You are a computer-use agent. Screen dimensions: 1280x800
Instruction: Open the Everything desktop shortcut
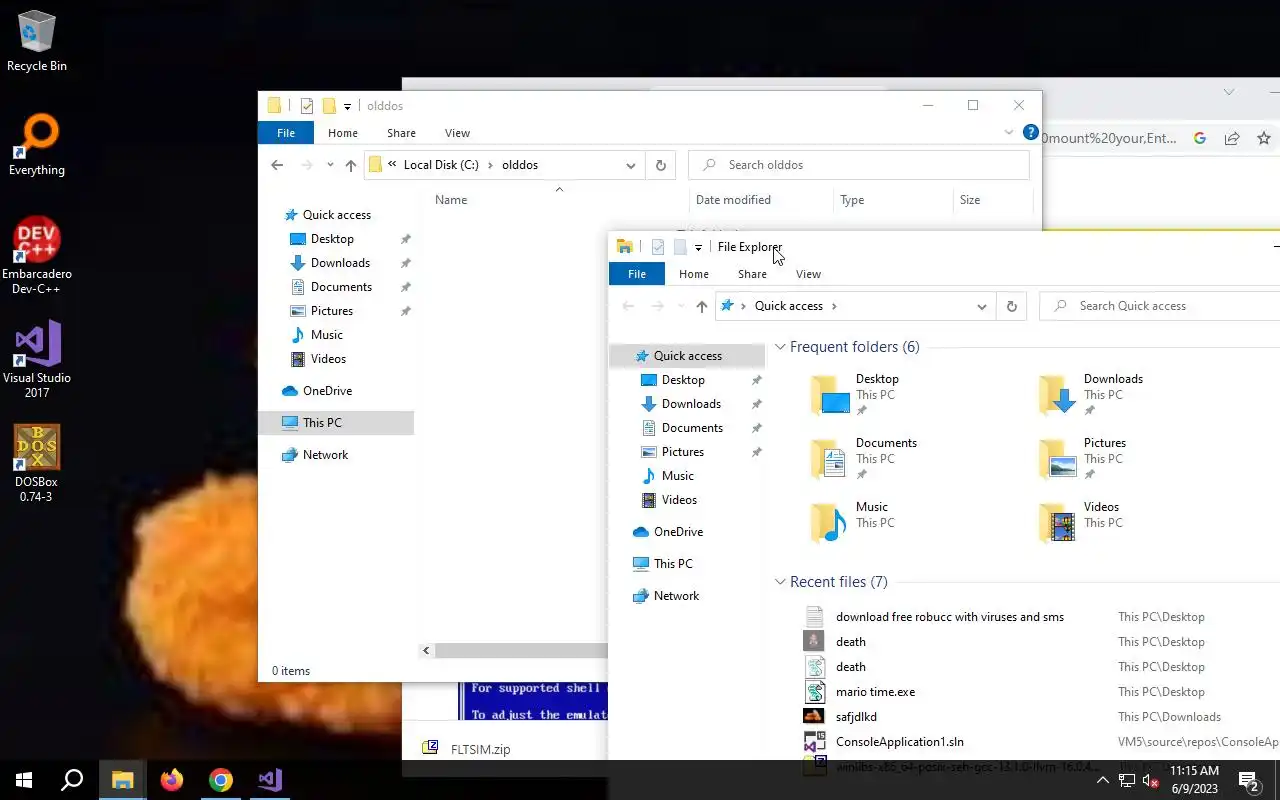click(37, 146)
